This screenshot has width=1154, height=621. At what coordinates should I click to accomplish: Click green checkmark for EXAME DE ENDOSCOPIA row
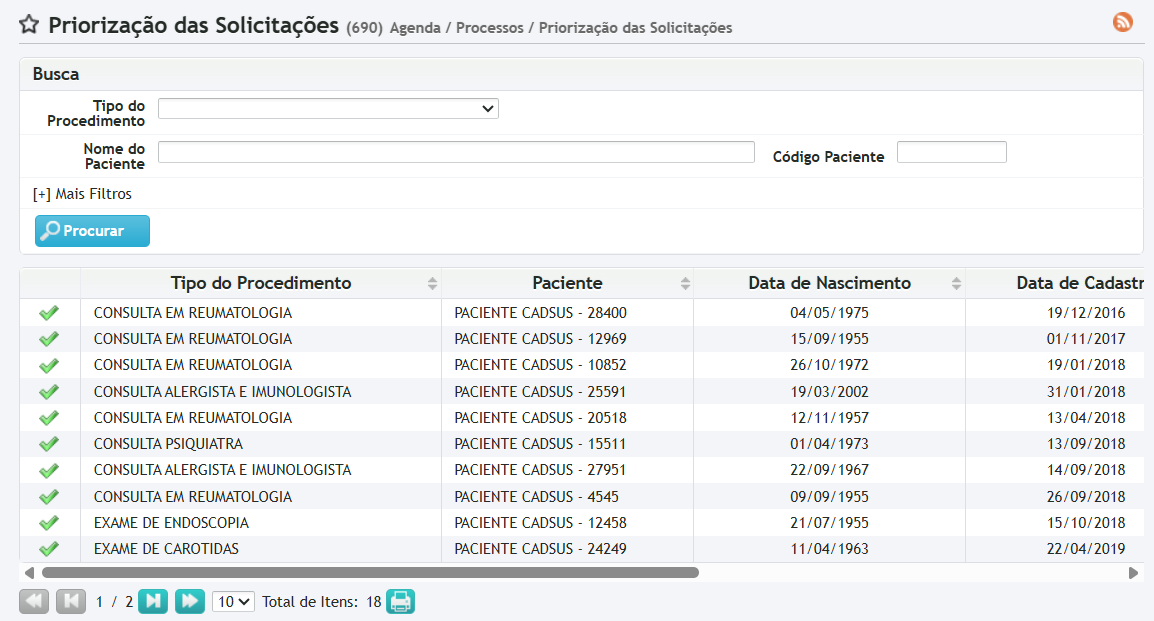[49, 523]
